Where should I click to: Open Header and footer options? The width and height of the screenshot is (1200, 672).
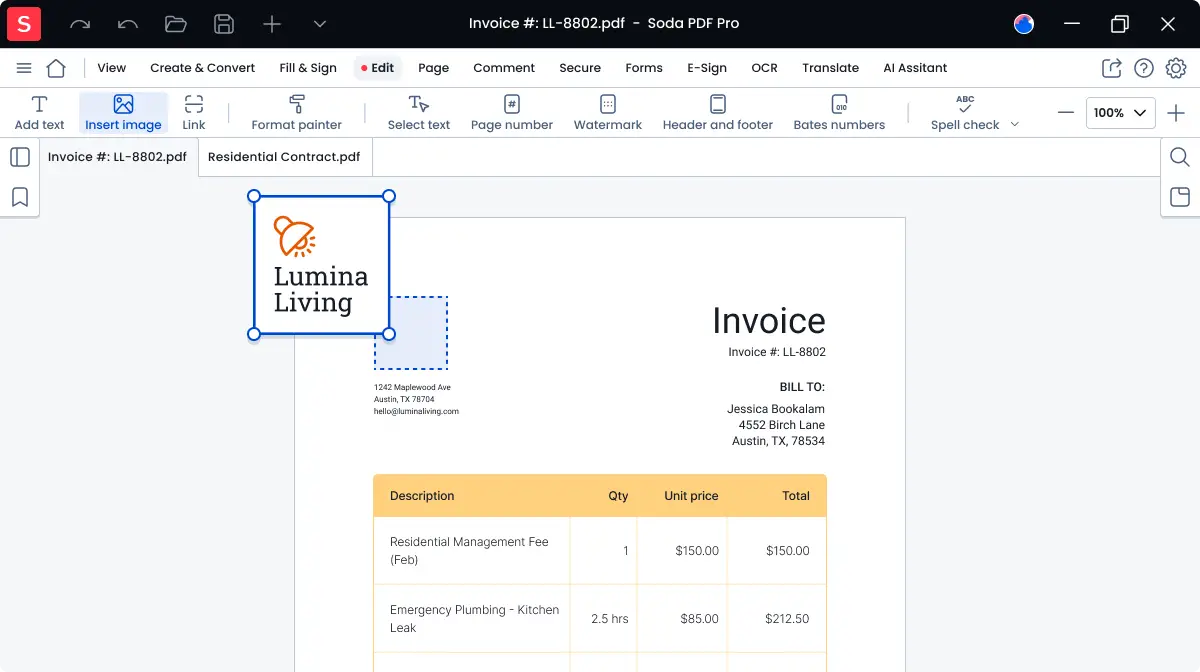717,112
